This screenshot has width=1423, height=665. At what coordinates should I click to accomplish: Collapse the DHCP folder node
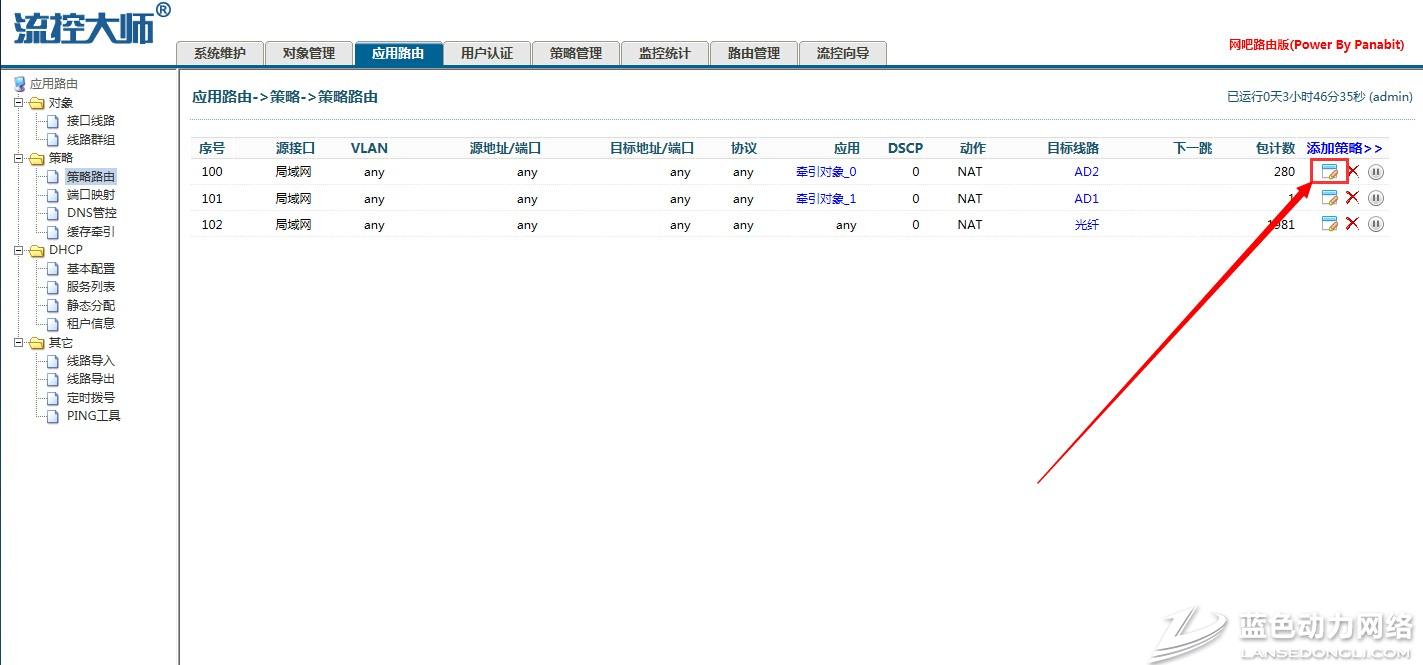pyautogui.click(x=18, y=250)
